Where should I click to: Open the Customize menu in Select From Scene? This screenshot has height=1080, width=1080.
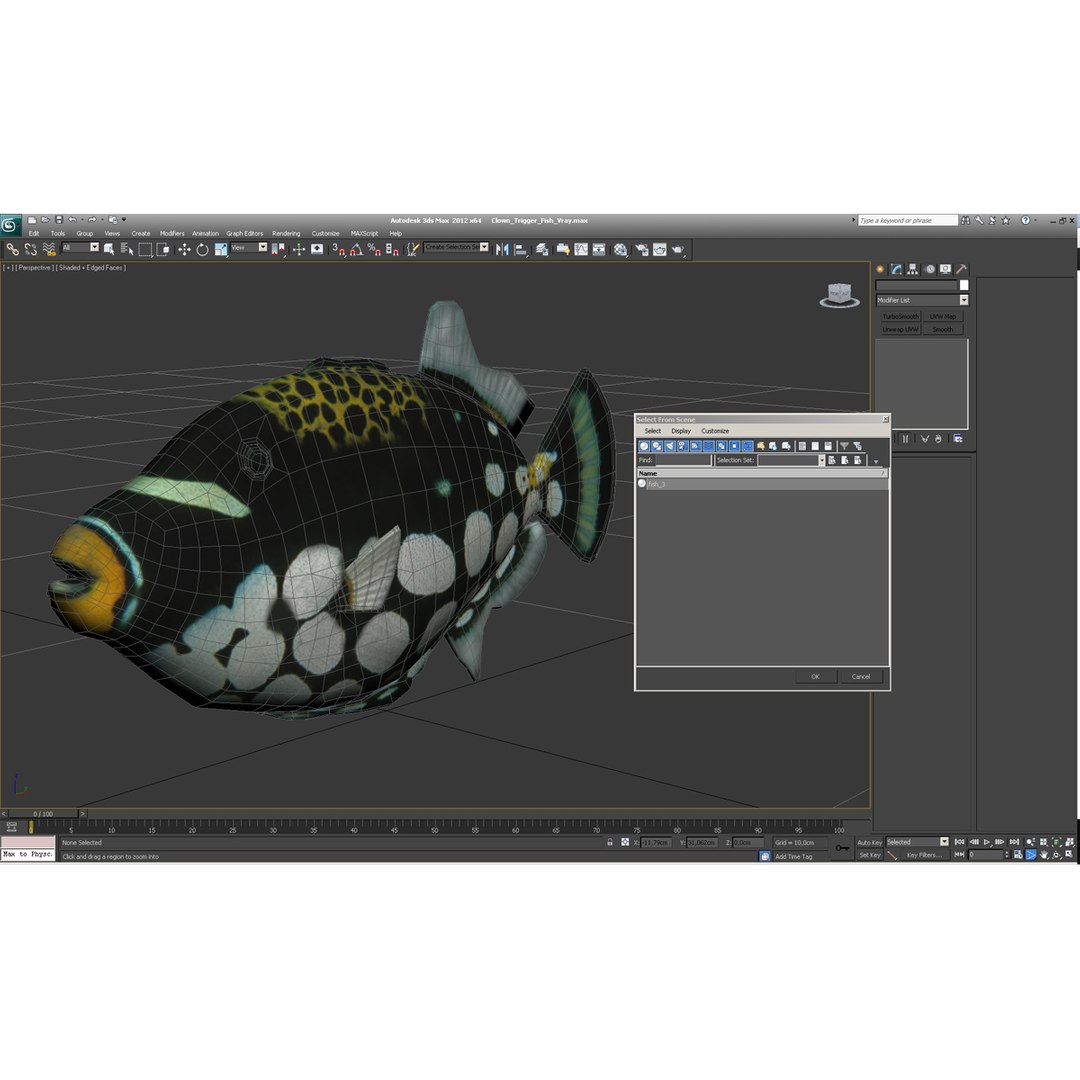(715, 430)
